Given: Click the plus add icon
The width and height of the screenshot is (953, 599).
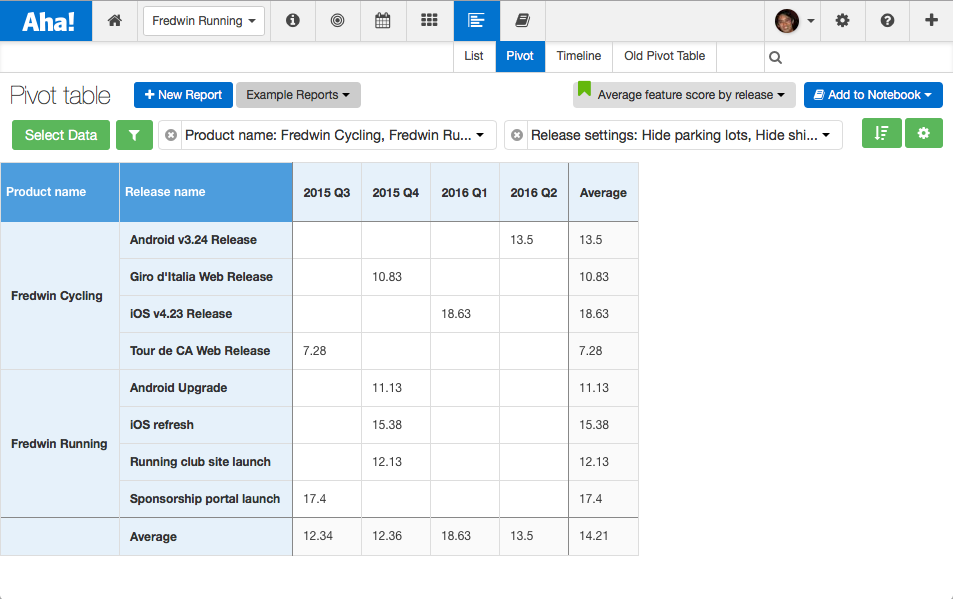Looking at the screenshot, I should pyautogui.click(x=931, y=21).
